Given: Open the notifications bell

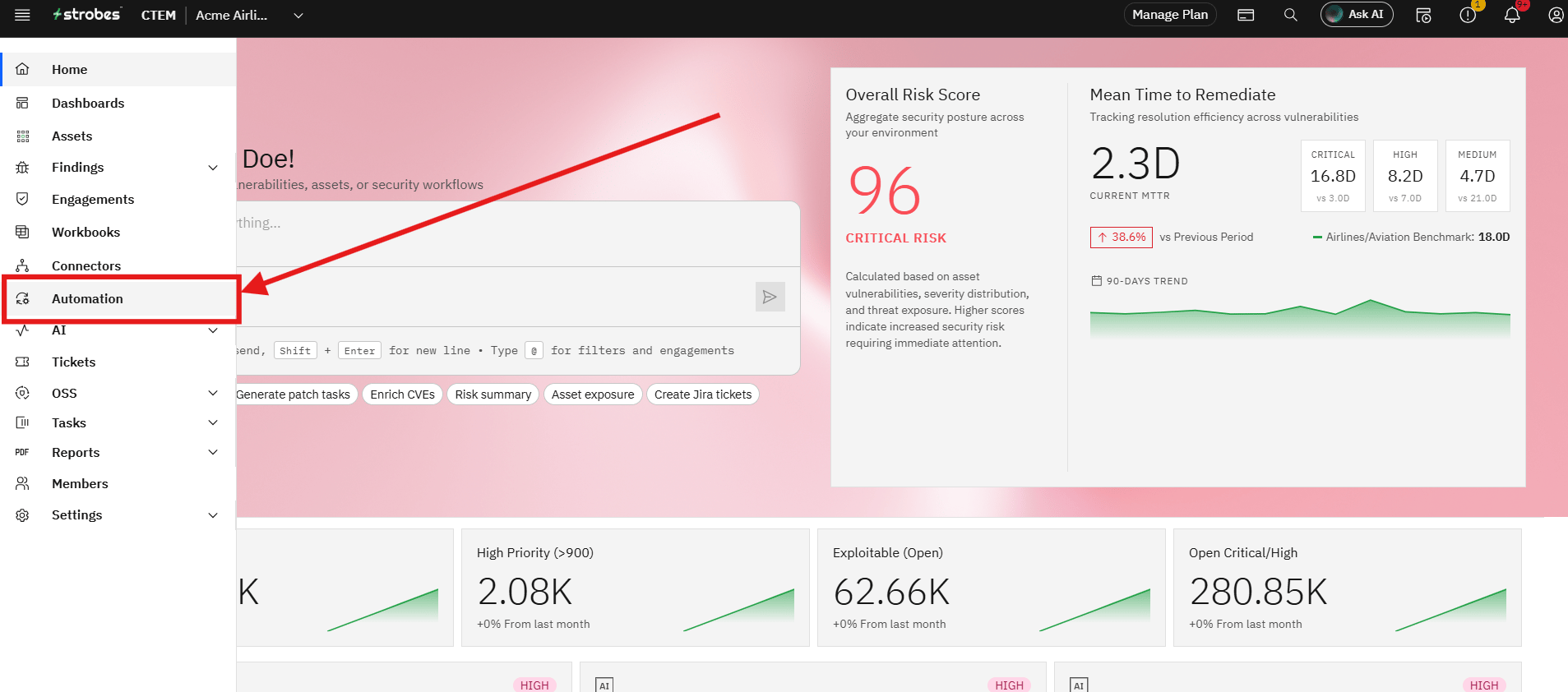Looking at the screenshot, I should tap(1511, 15).
